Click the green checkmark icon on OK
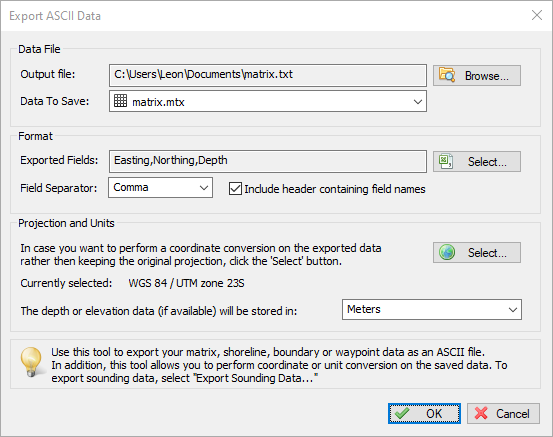Image resolution: width=553 pixels, height=437 pixels. [402, 413]
